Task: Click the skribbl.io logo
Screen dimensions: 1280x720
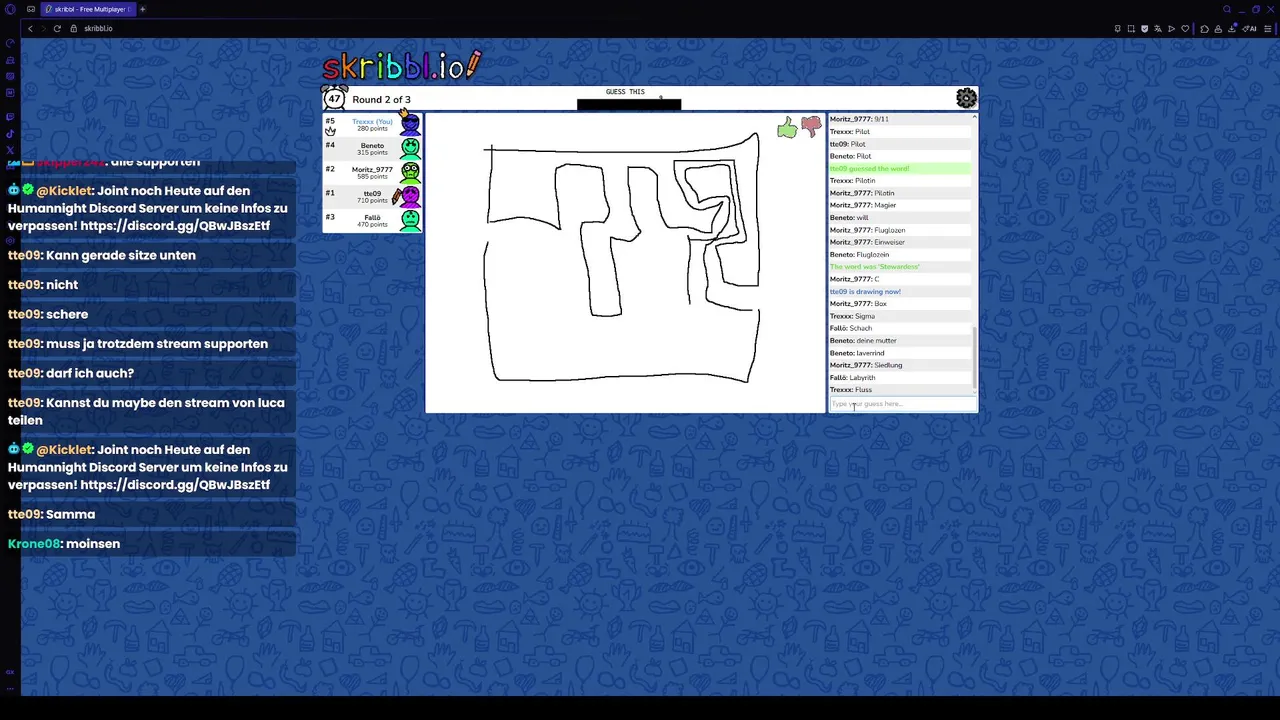Action: (402, 65)
